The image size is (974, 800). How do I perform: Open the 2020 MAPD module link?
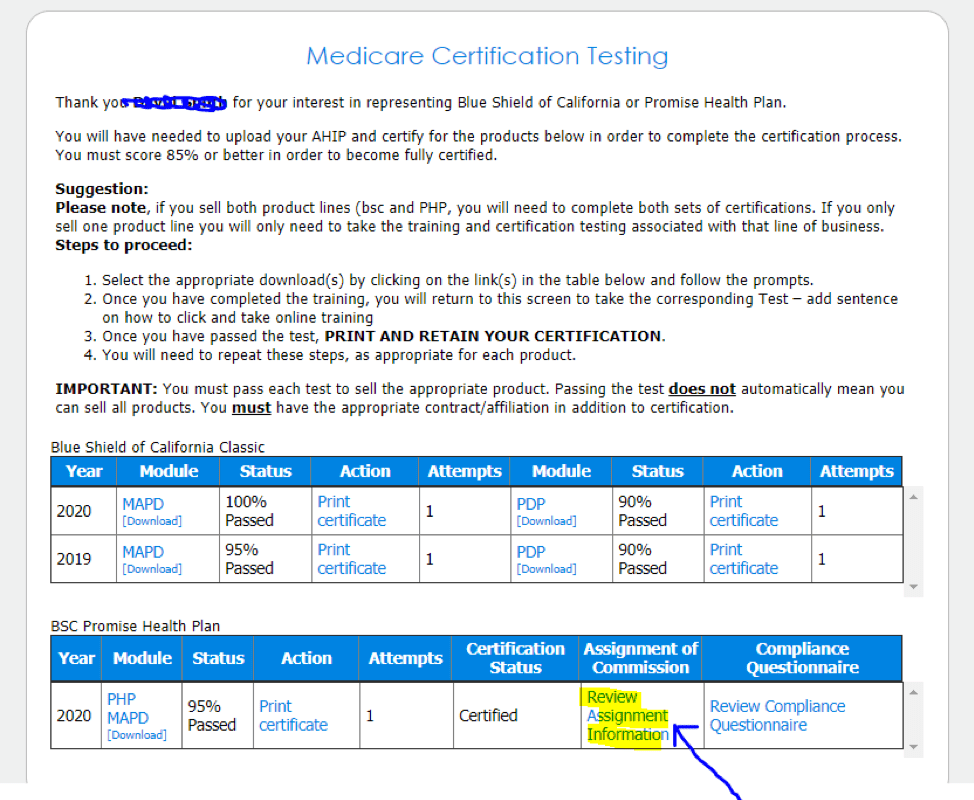tap(143, 504)
